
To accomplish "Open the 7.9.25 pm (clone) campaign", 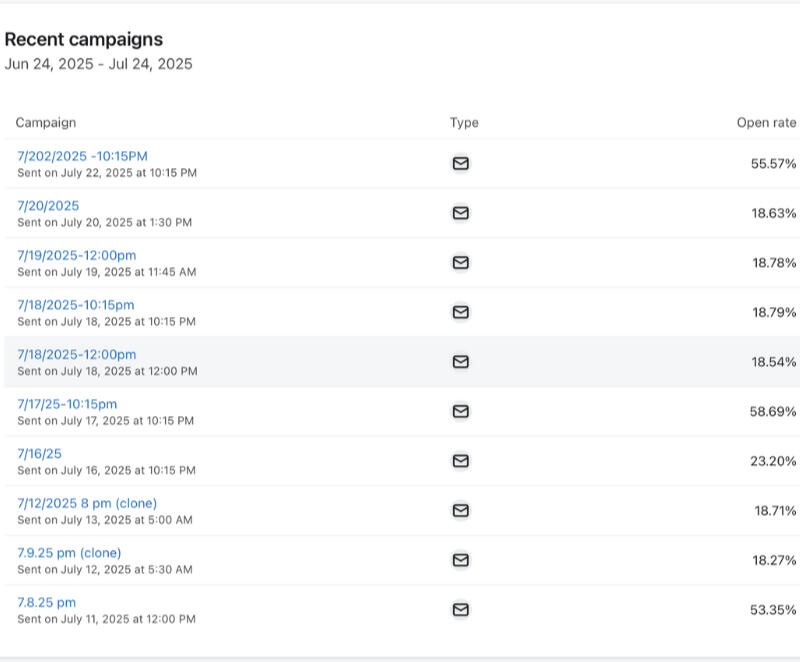I will click(x=69, y=552).
